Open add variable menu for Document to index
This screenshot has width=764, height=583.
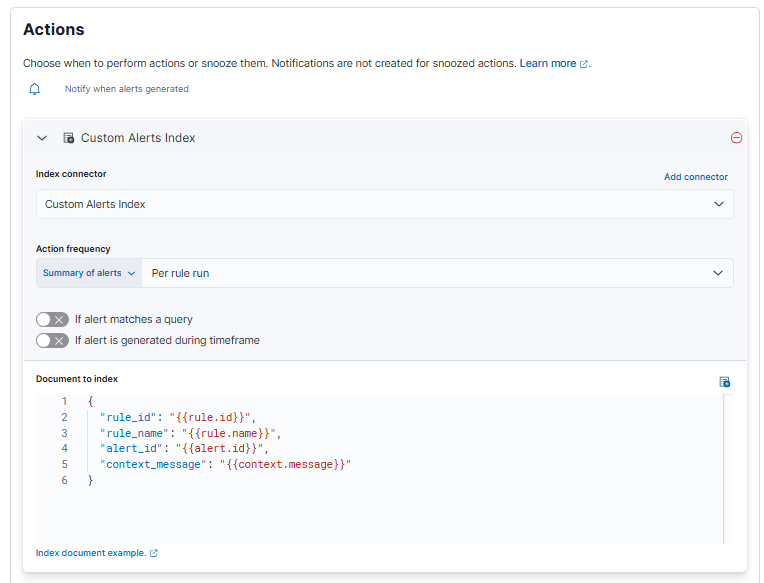(x=724, y=382)
